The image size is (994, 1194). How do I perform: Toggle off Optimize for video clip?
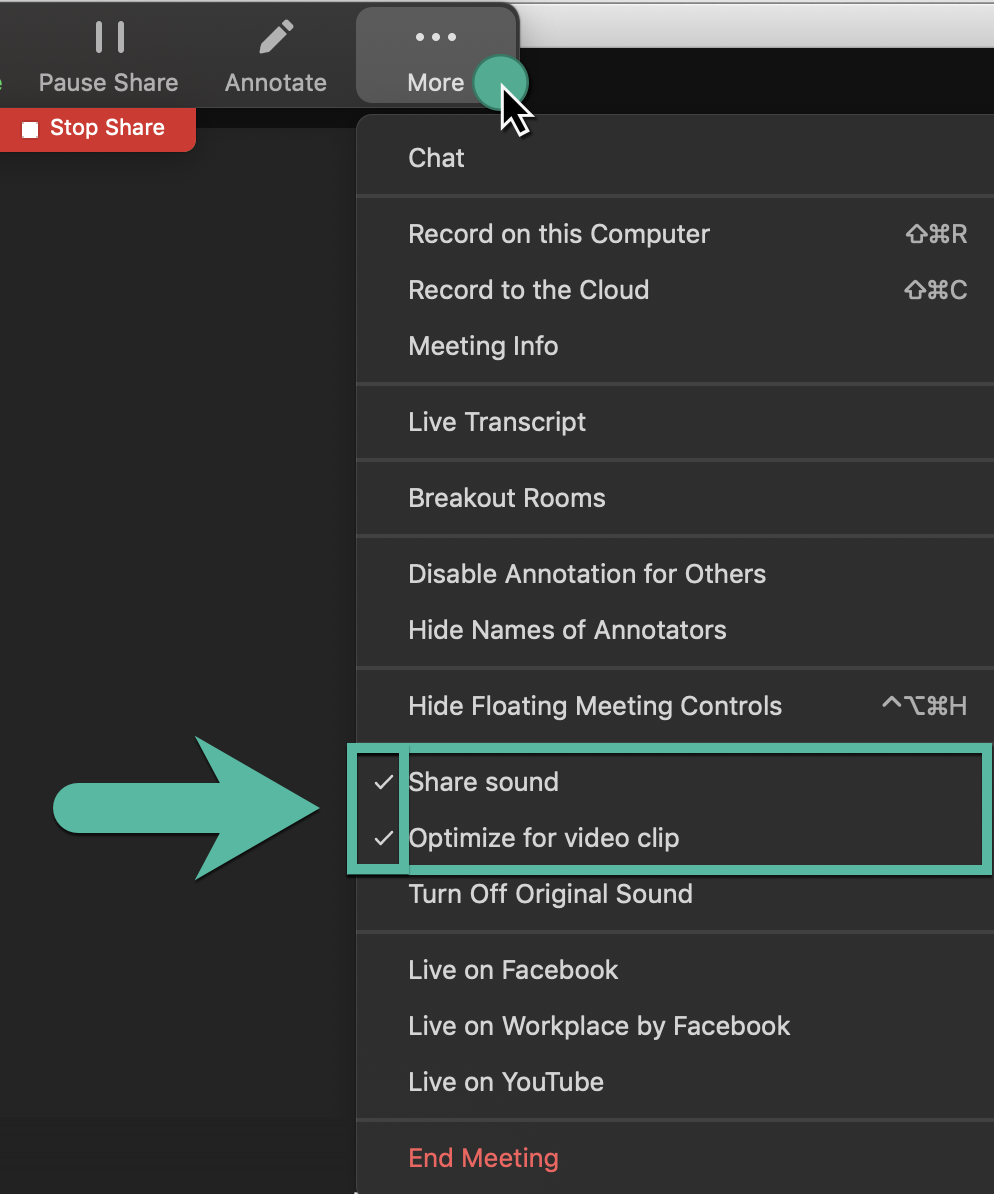[x=544, y=838]
